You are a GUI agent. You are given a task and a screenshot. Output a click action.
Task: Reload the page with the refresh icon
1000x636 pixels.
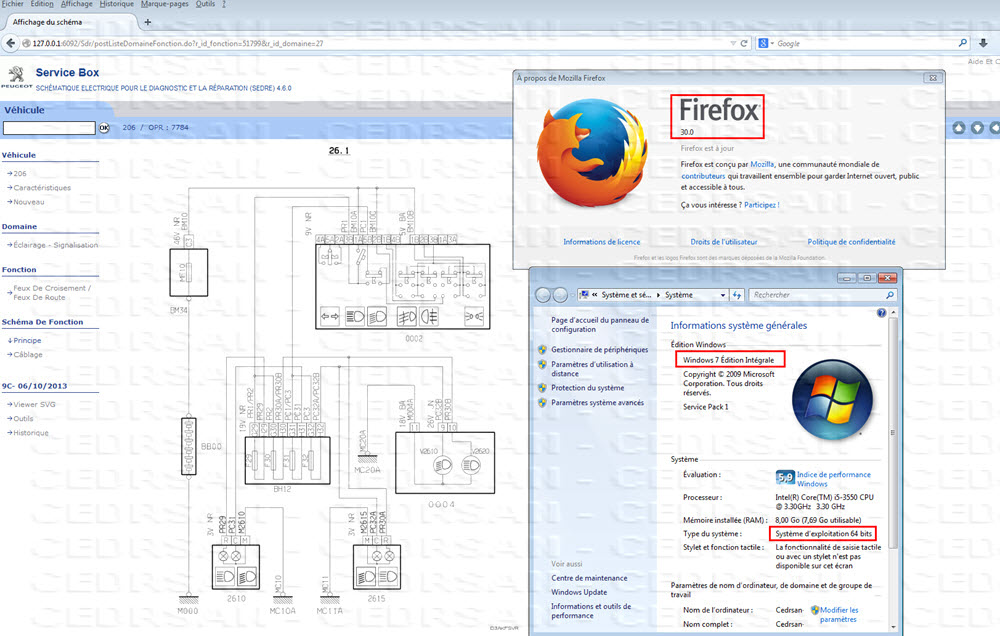[744, 43]
